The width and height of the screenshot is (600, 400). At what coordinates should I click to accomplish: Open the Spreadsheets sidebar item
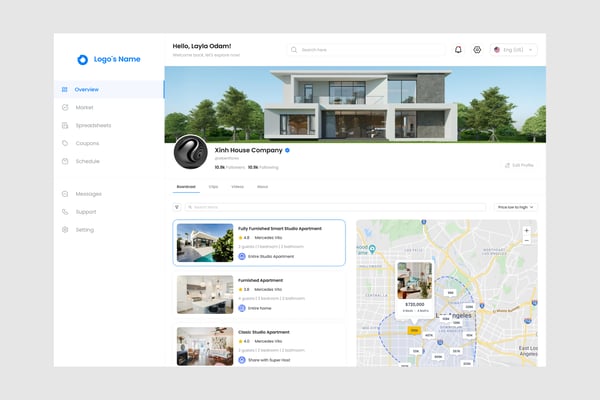[93, 126]
